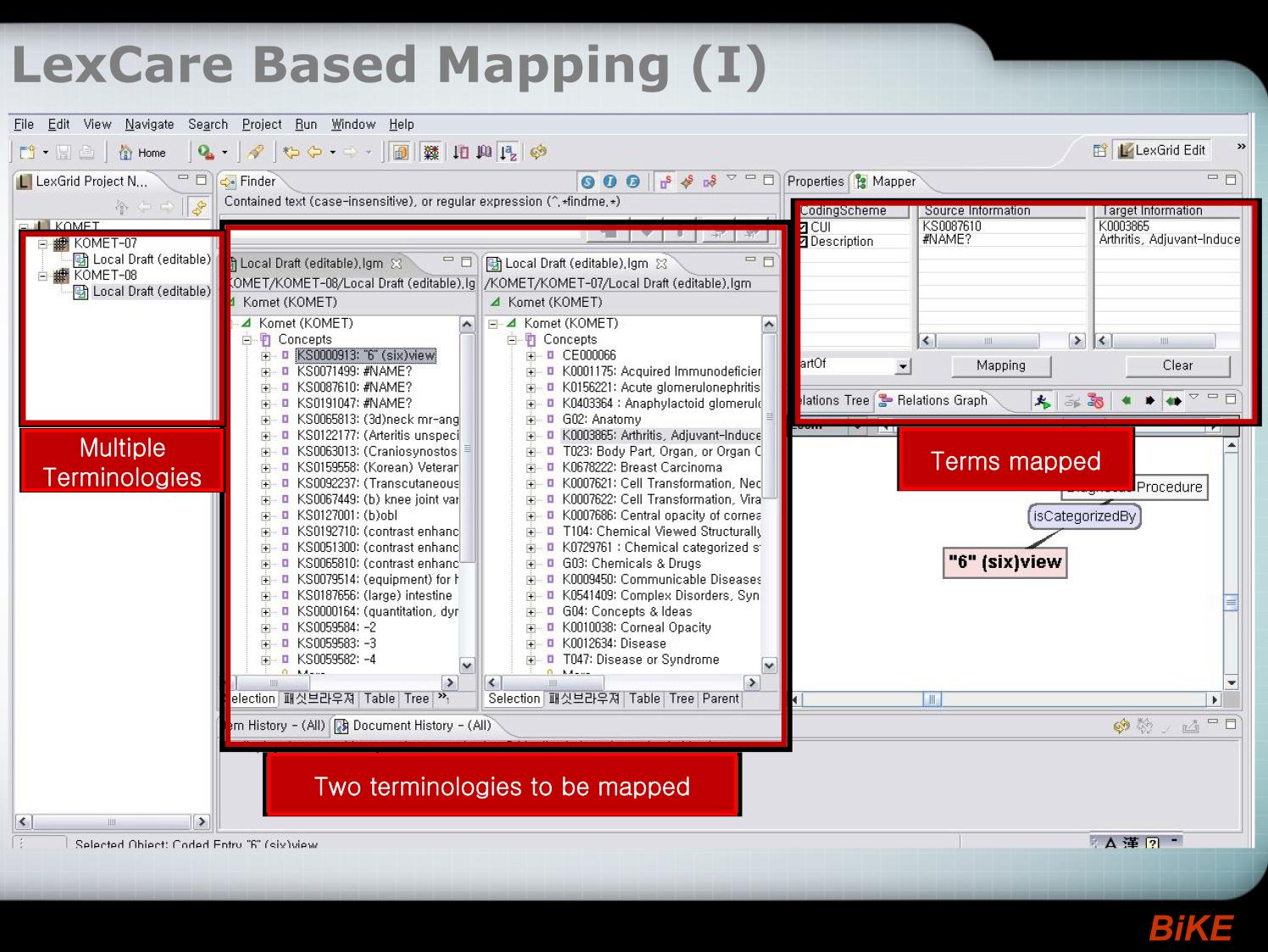The height and width of the screenshot is (952, 1268).
Task: Toggle the blue E filter in Finder
Action: coord(633,181)
